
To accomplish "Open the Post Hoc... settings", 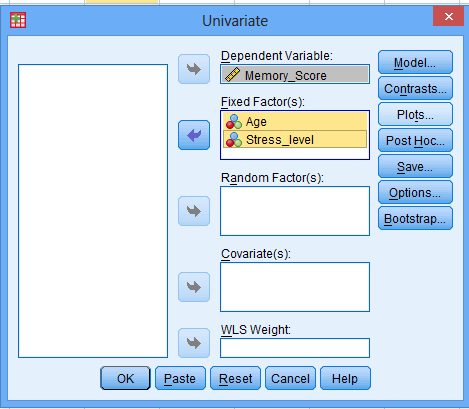I will click(415, 140).
